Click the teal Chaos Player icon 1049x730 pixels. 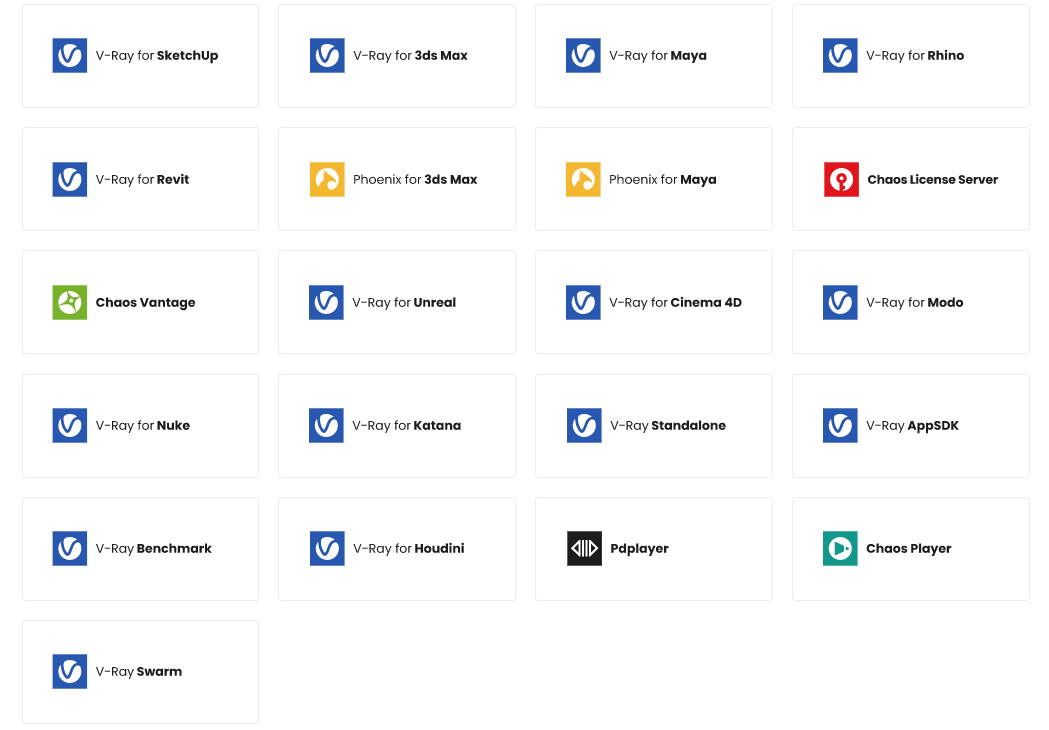840,549
